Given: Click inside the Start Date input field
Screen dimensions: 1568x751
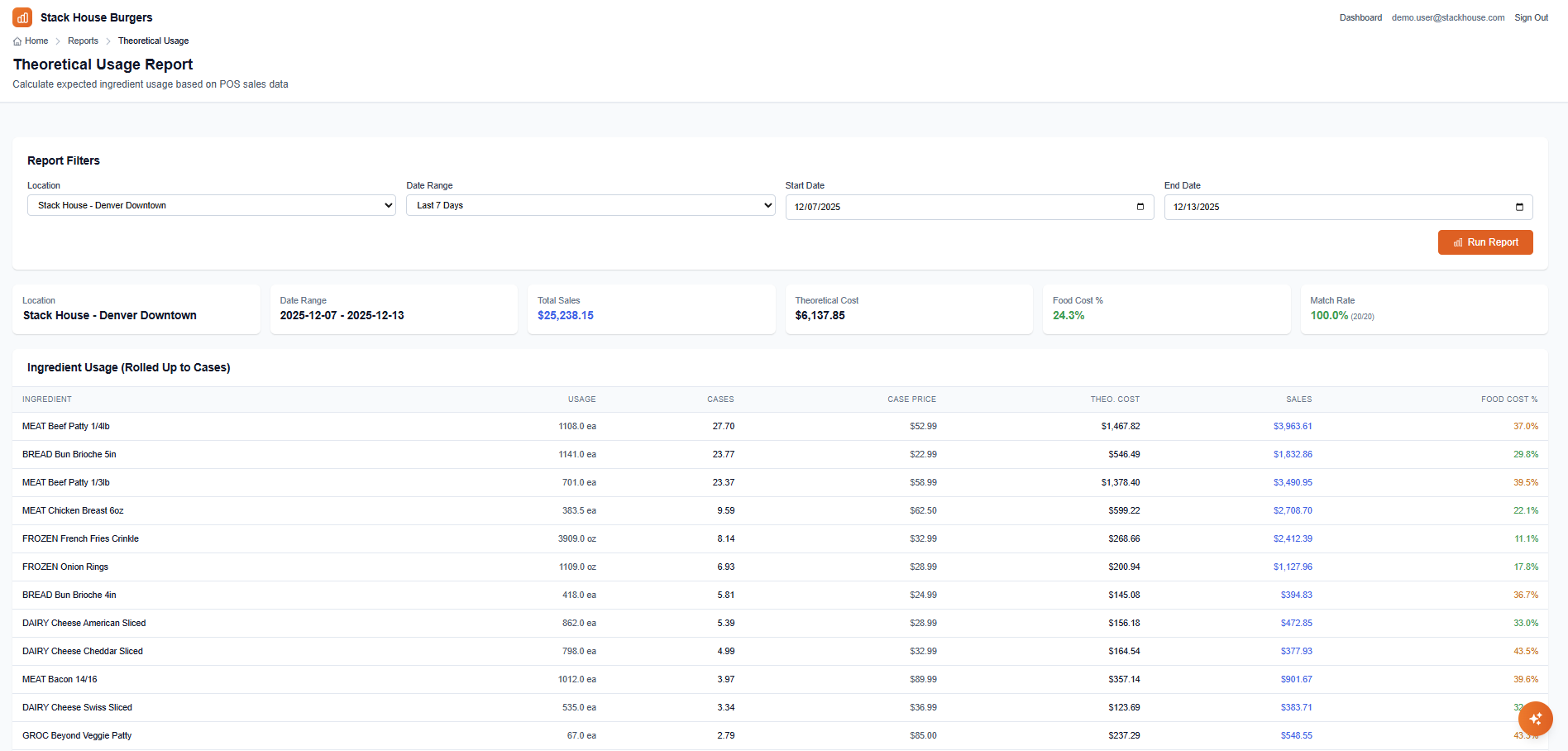Looking at the screenshot, I should click(910, 207).
